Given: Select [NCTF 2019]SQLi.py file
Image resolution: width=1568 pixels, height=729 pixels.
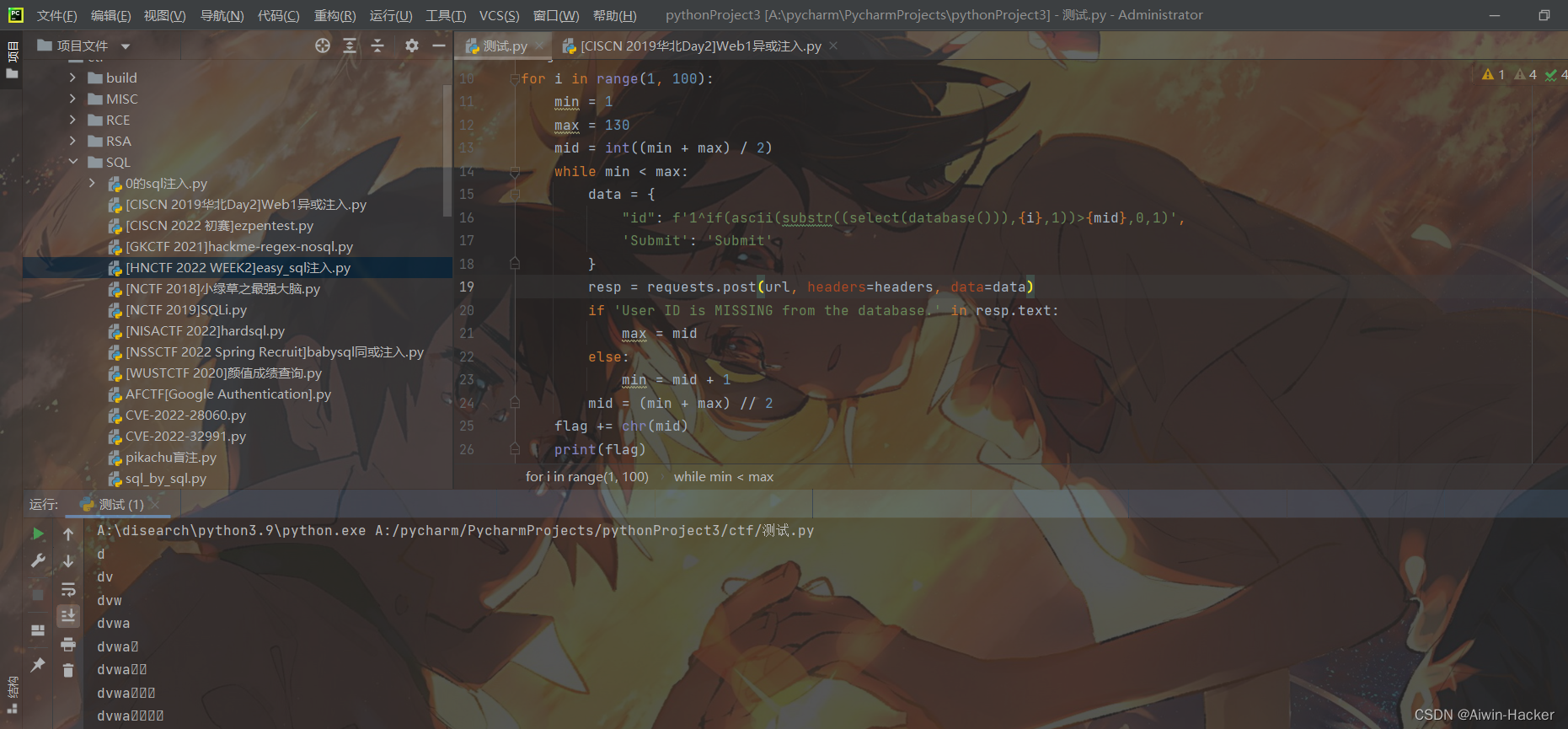Looking at the screenshot, I should 186,309.
